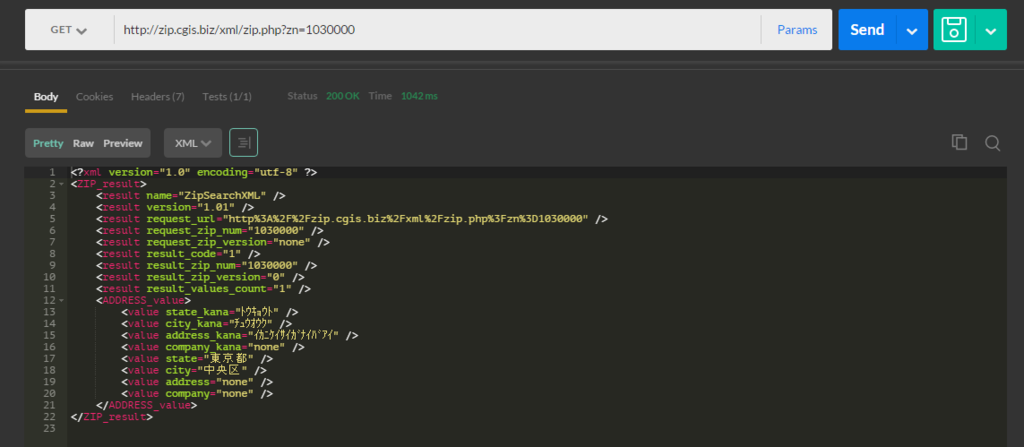The image size is (1024, 447).
Task: Open the XML format dropdown
Action: click(x=193, y=143)
